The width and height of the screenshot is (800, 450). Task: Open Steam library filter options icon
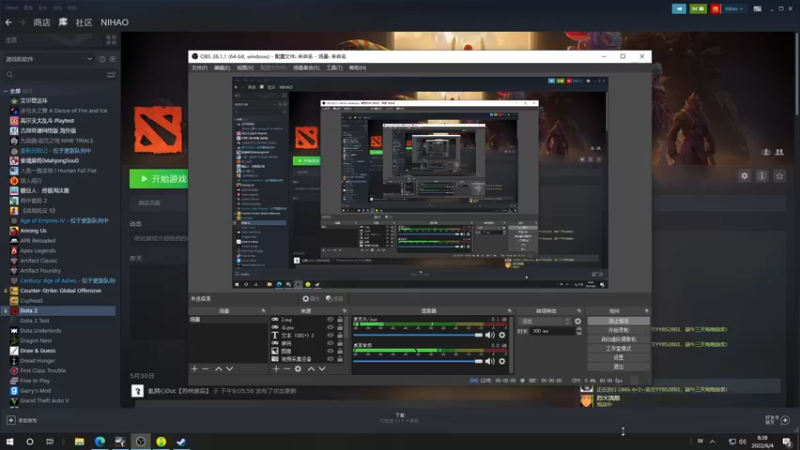(x=111, y=74)
